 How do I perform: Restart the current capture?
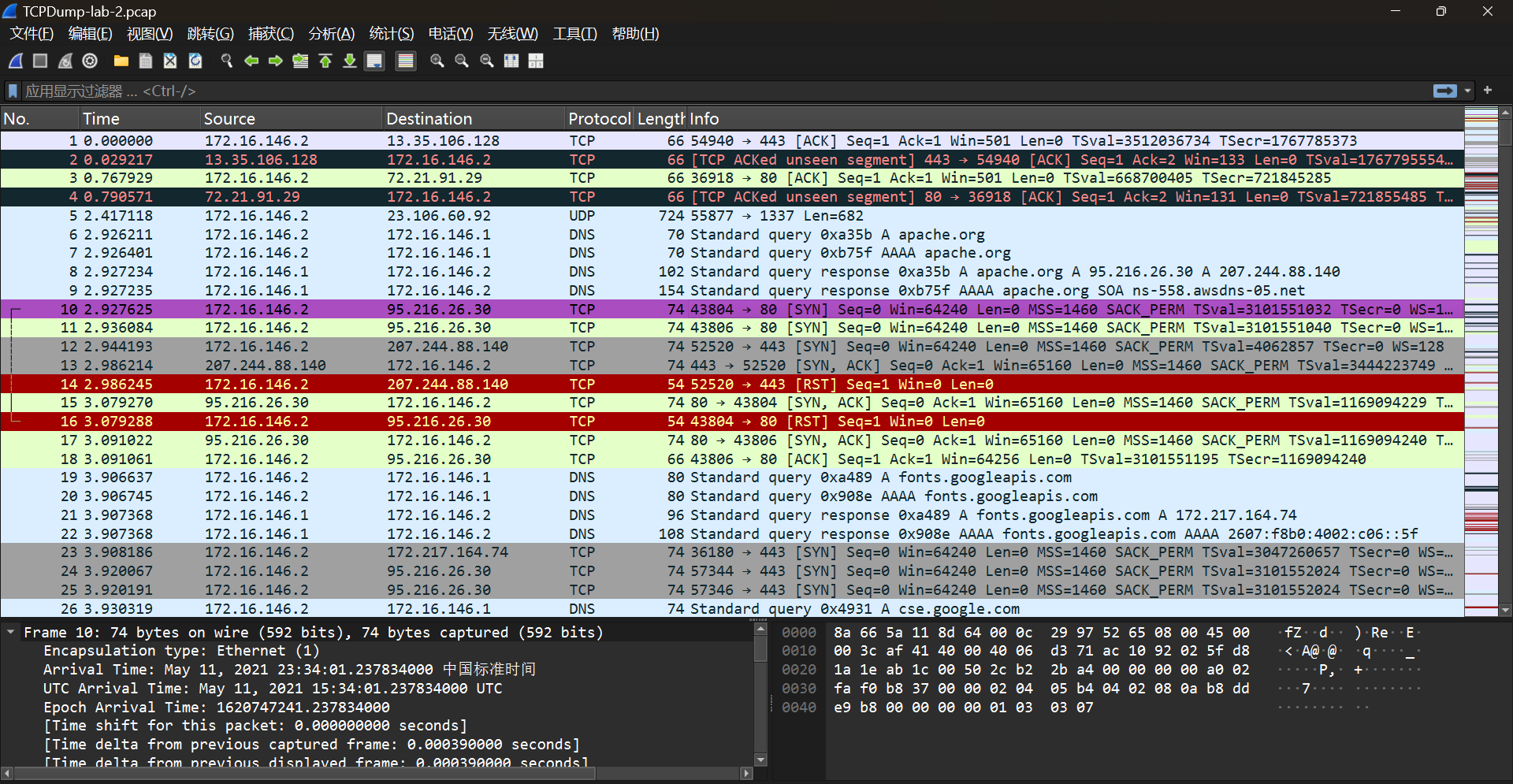(65, 61)
